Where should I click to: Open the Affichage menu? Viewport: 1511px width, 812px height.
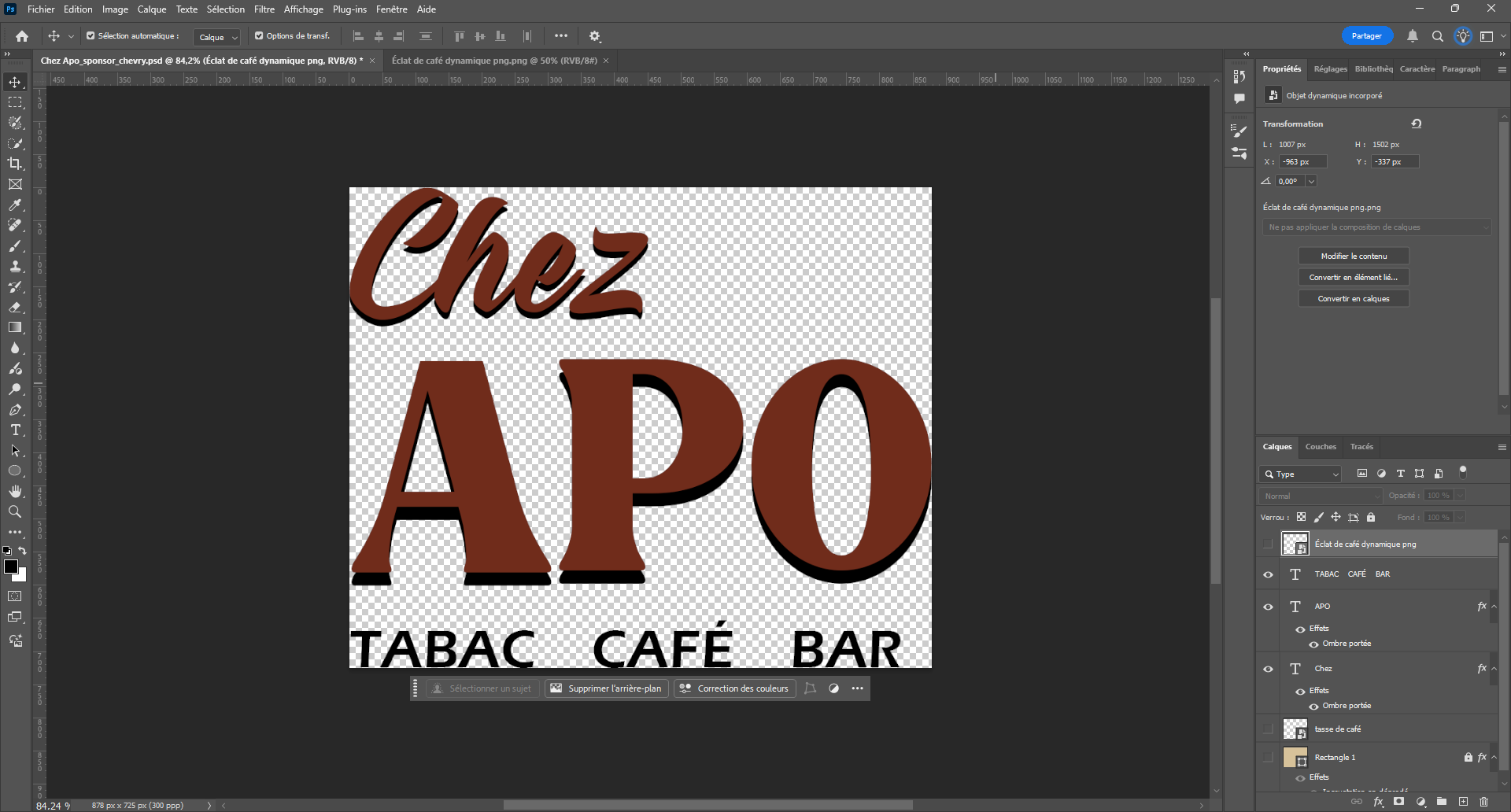[304, 9]
